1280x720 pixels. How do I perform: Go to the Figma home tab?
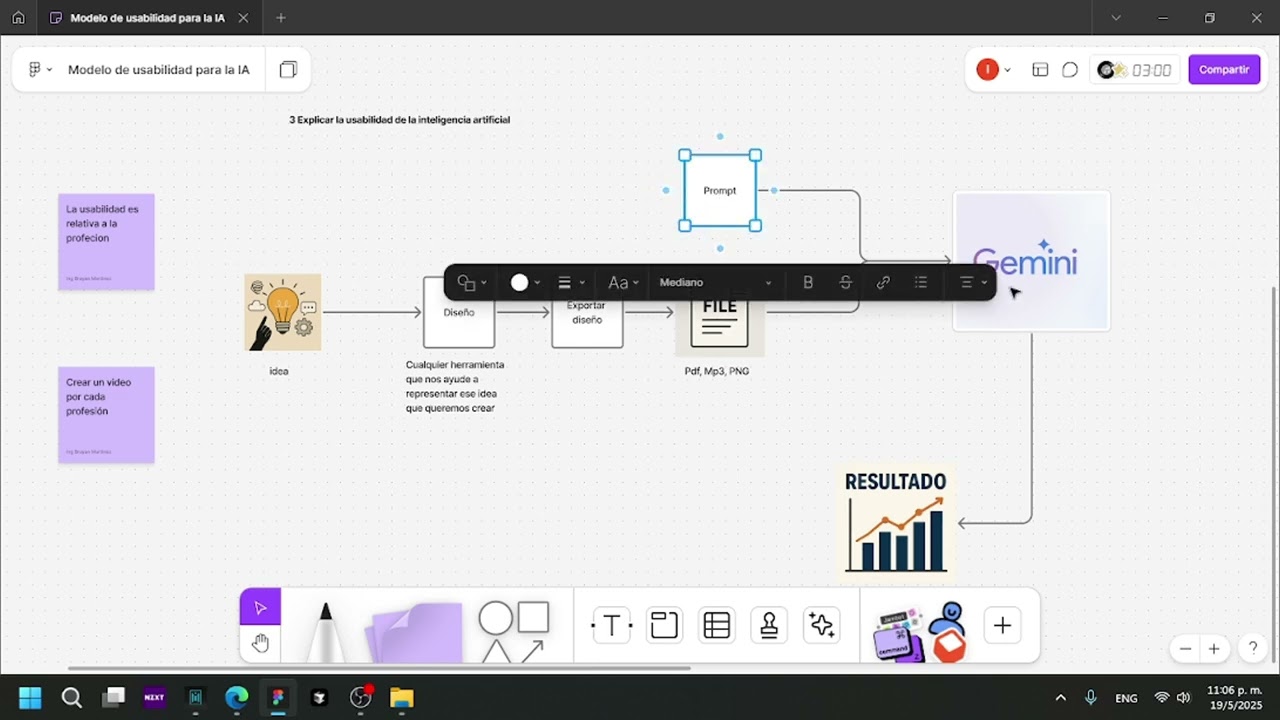click(x=18, y=18)
